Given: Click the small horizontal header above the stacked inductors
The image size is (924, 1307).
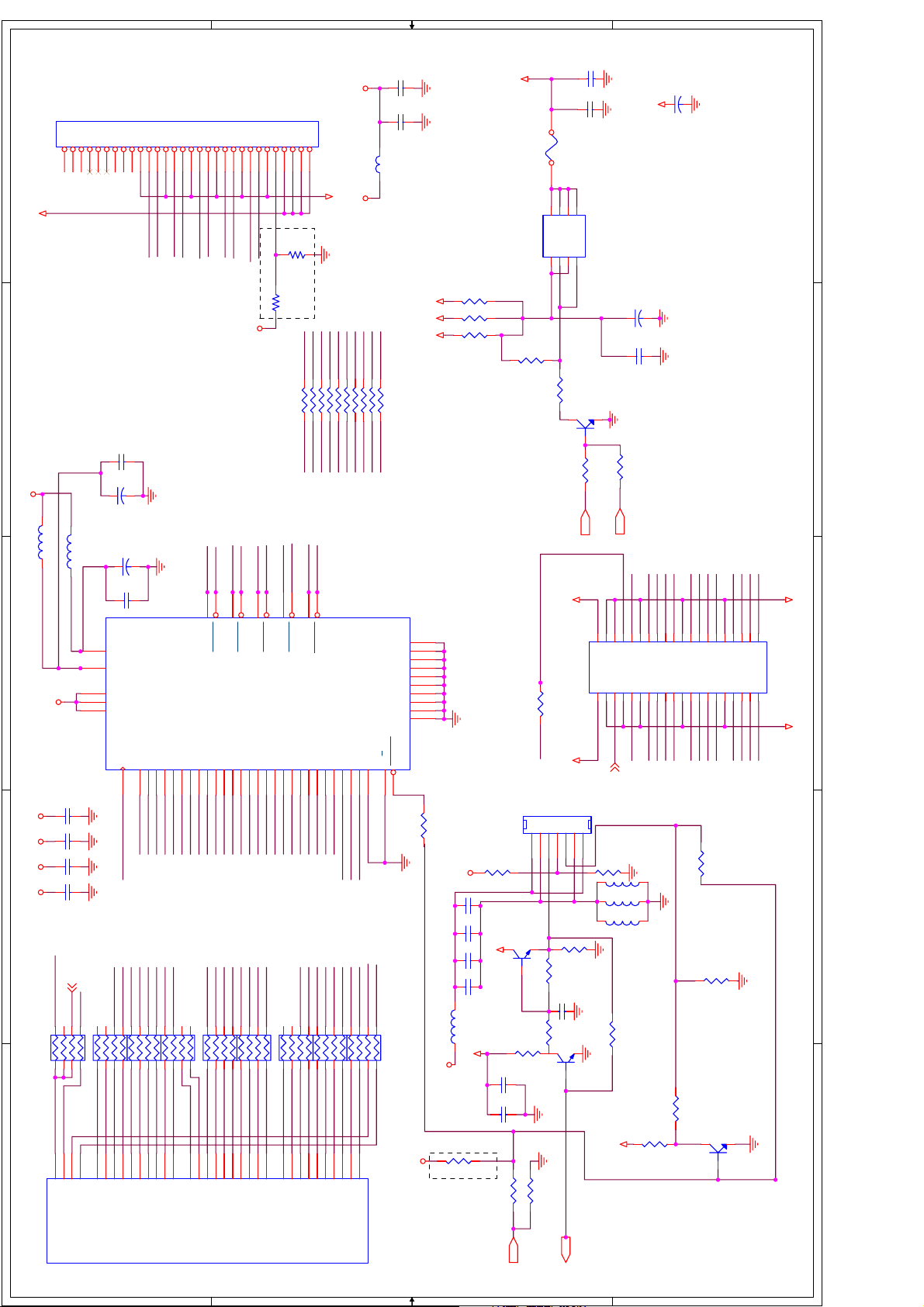Looking at the screenshot, I should coord(557,825).
